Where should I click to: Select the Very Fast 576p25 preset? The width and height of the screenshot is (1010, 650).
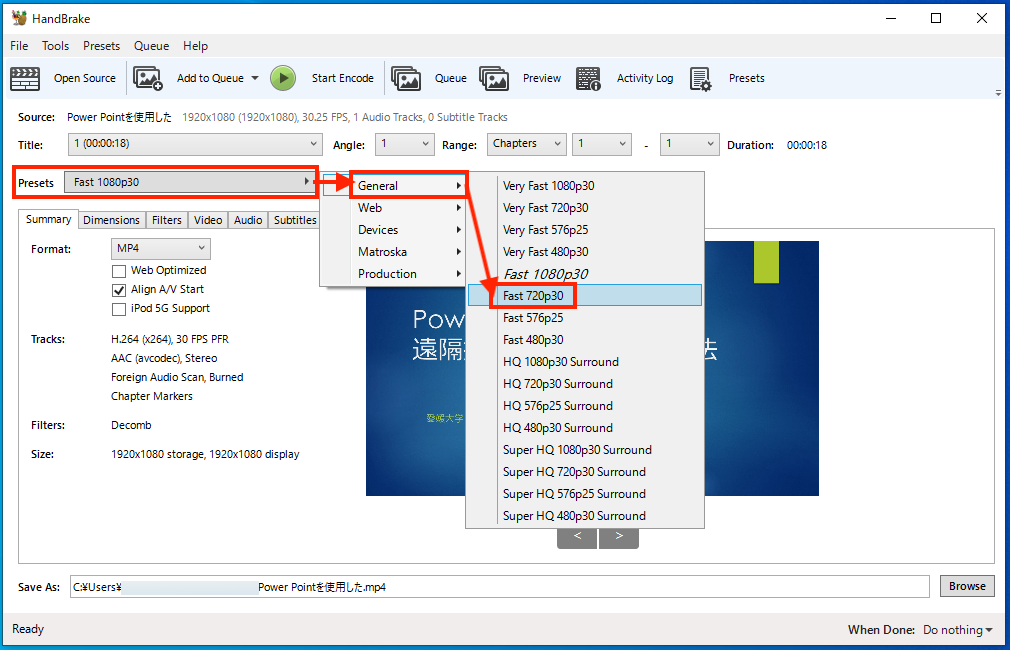coord(585,229)
